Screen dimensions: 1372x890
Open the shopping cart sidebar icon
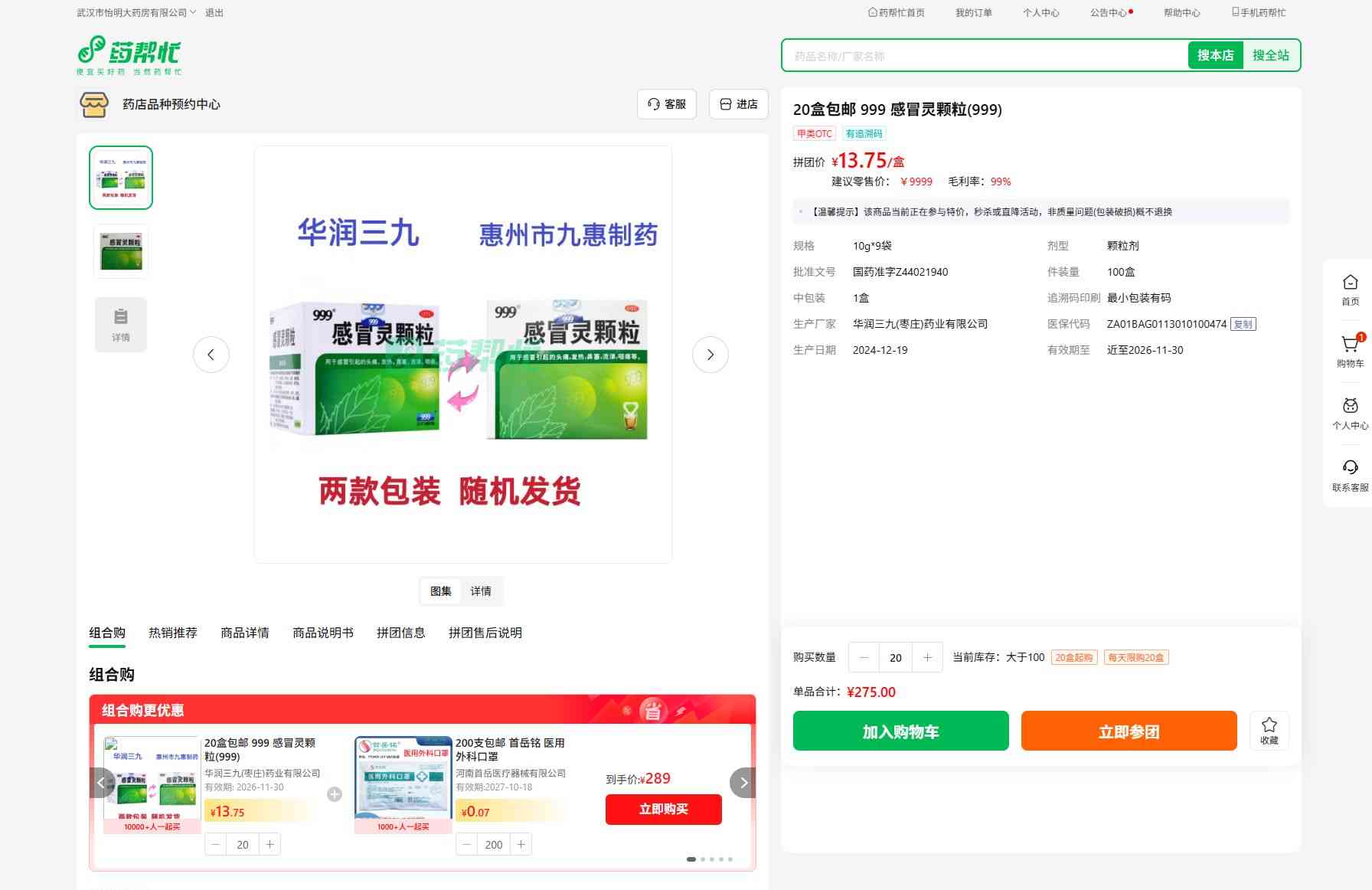1350,345
